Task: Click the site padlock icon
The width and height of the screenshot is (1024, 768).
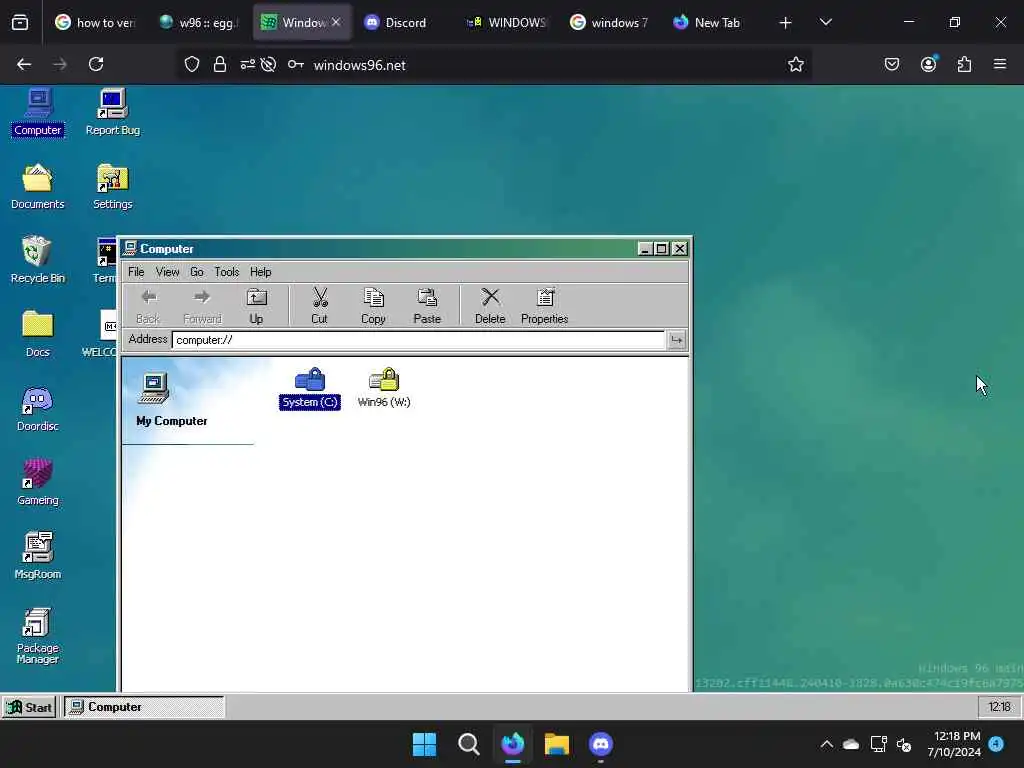Action: pos(220,65)
